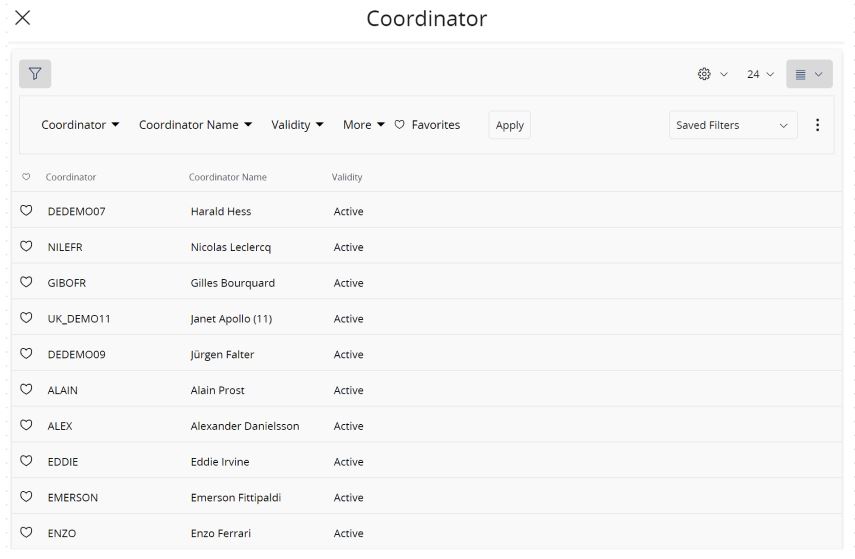Open the More filters menu
This screenshot has width=855, height=559.
click(363, 125)
